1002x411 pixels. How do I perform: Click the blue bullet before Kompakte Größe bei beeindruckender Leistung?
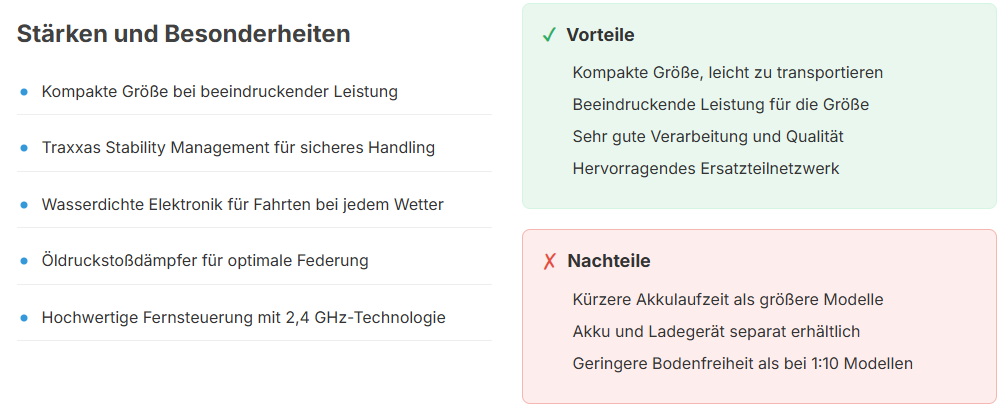[x=24, y=92]
